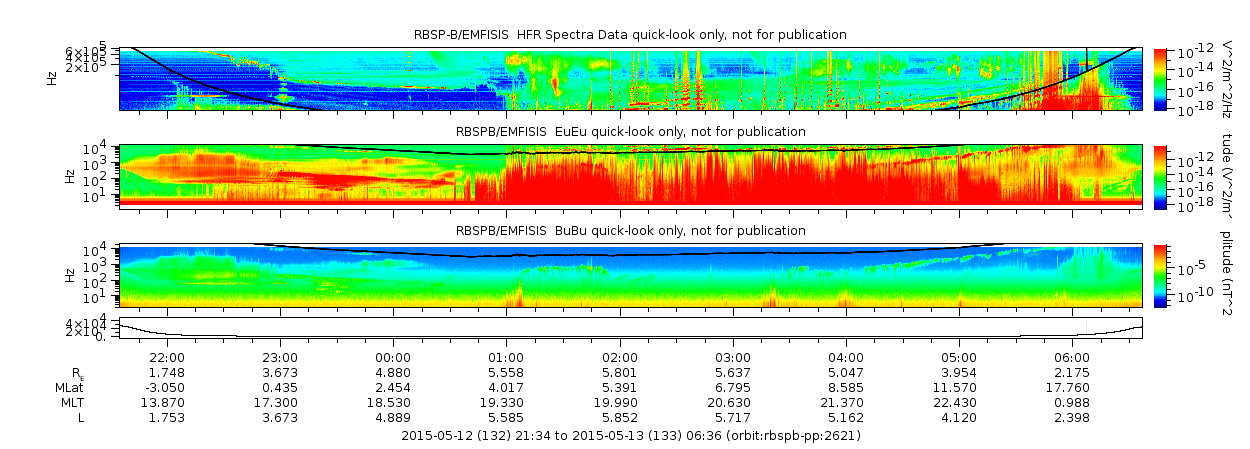Click the EuEu panel color bar

1160,175
